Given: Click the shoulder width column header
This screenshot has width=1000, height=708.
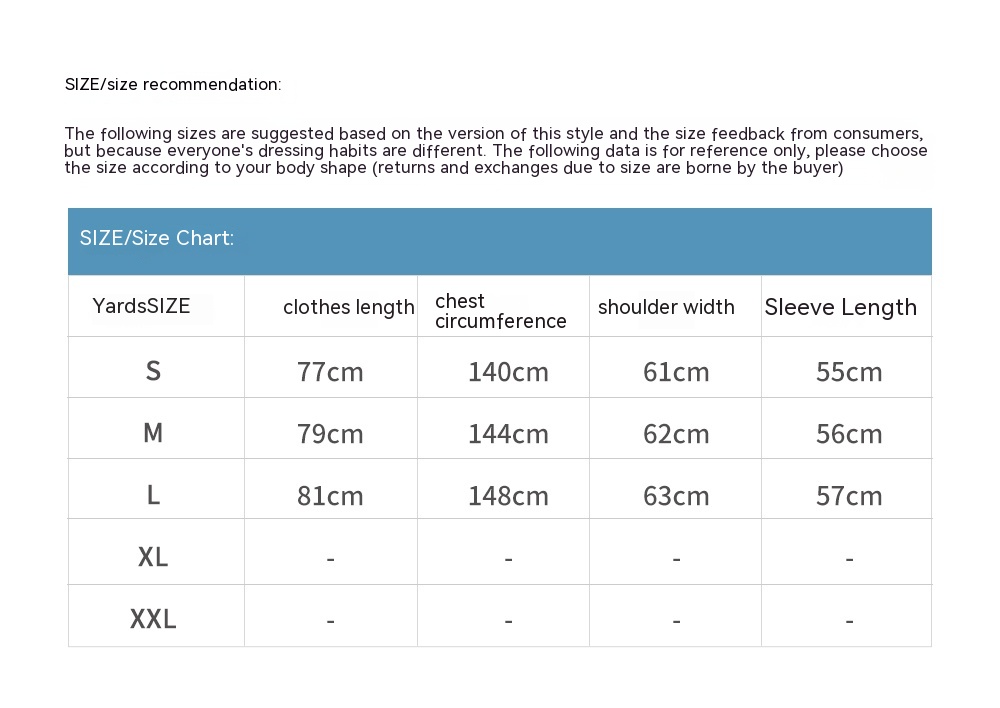Looking at the screenshot, I should pyautogui.click(x=666, y=307).
